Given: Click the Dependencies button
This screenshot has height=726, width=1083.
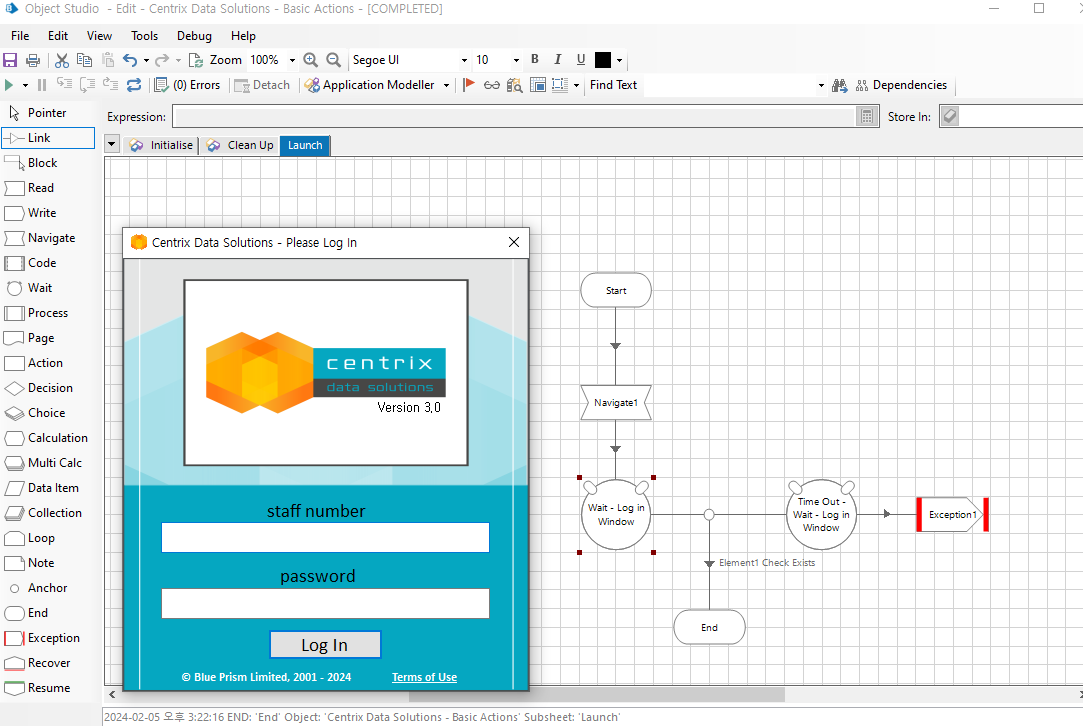Looking at the screenshot, I should [x=902, y=85].
